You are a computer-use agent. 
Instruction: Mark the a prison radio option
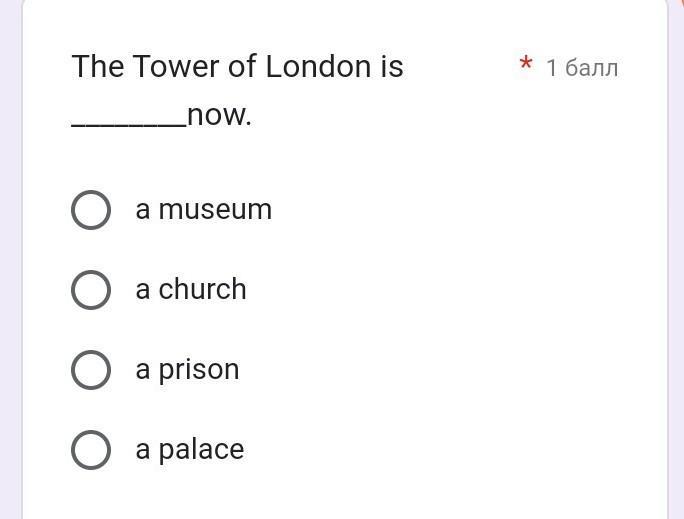pos(91,370)
